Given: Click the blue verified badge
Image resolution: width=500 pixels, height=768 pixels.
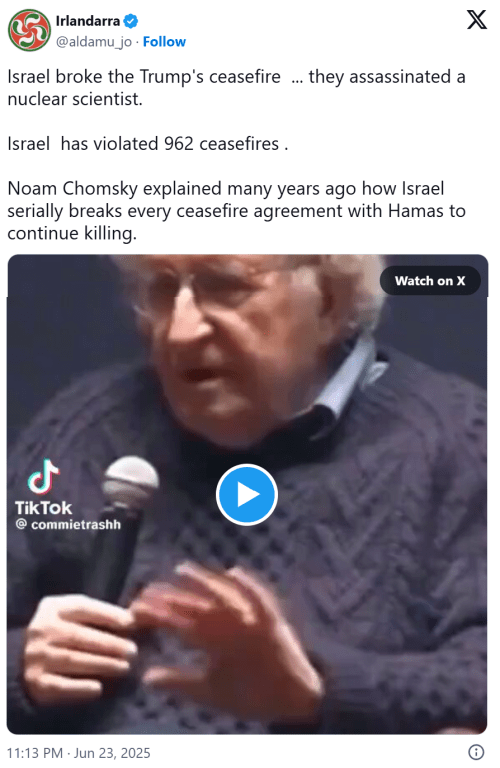Looking at the screenshot, I should coord(130,21).
